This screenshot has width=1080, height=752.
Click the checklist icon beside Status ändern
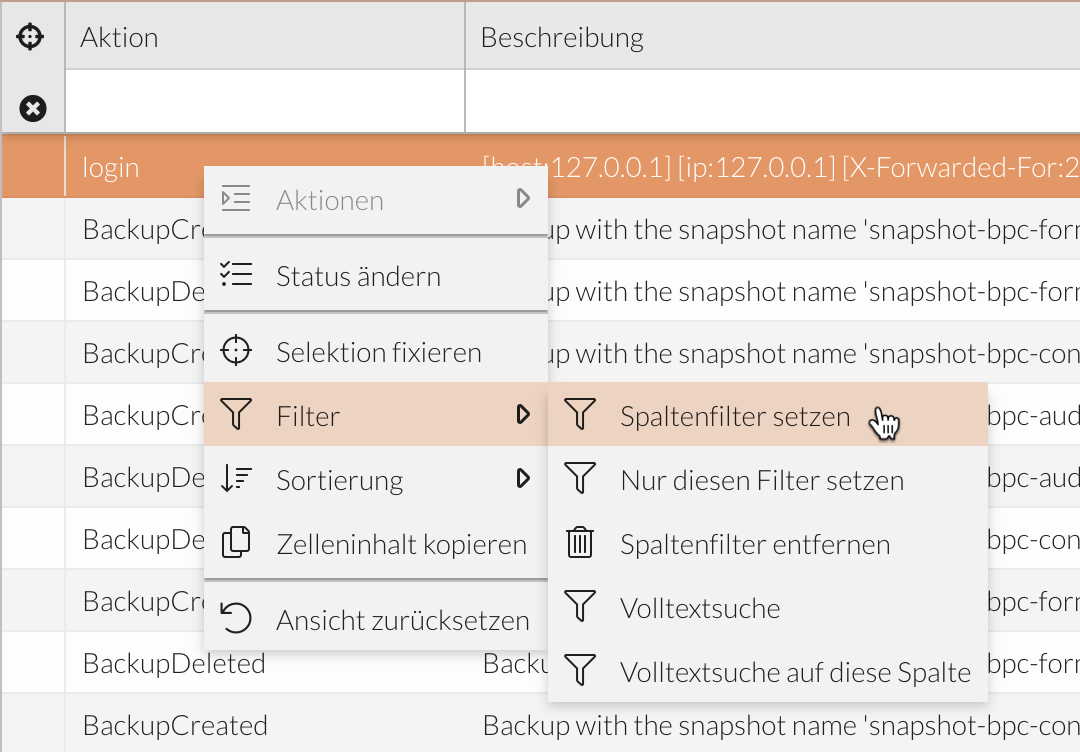(236, 276)
